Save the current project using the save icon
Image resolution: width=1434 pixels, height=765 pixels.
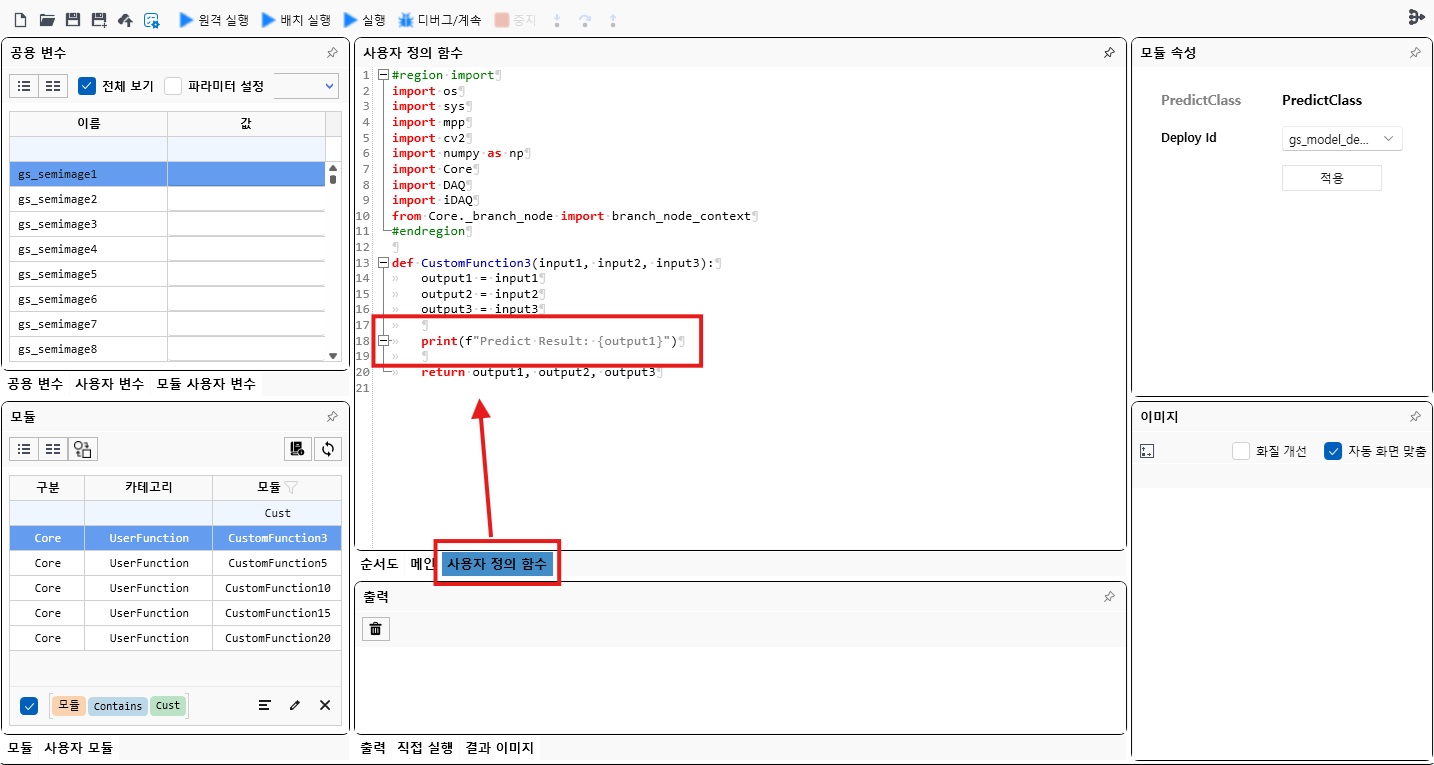[74, 18]
